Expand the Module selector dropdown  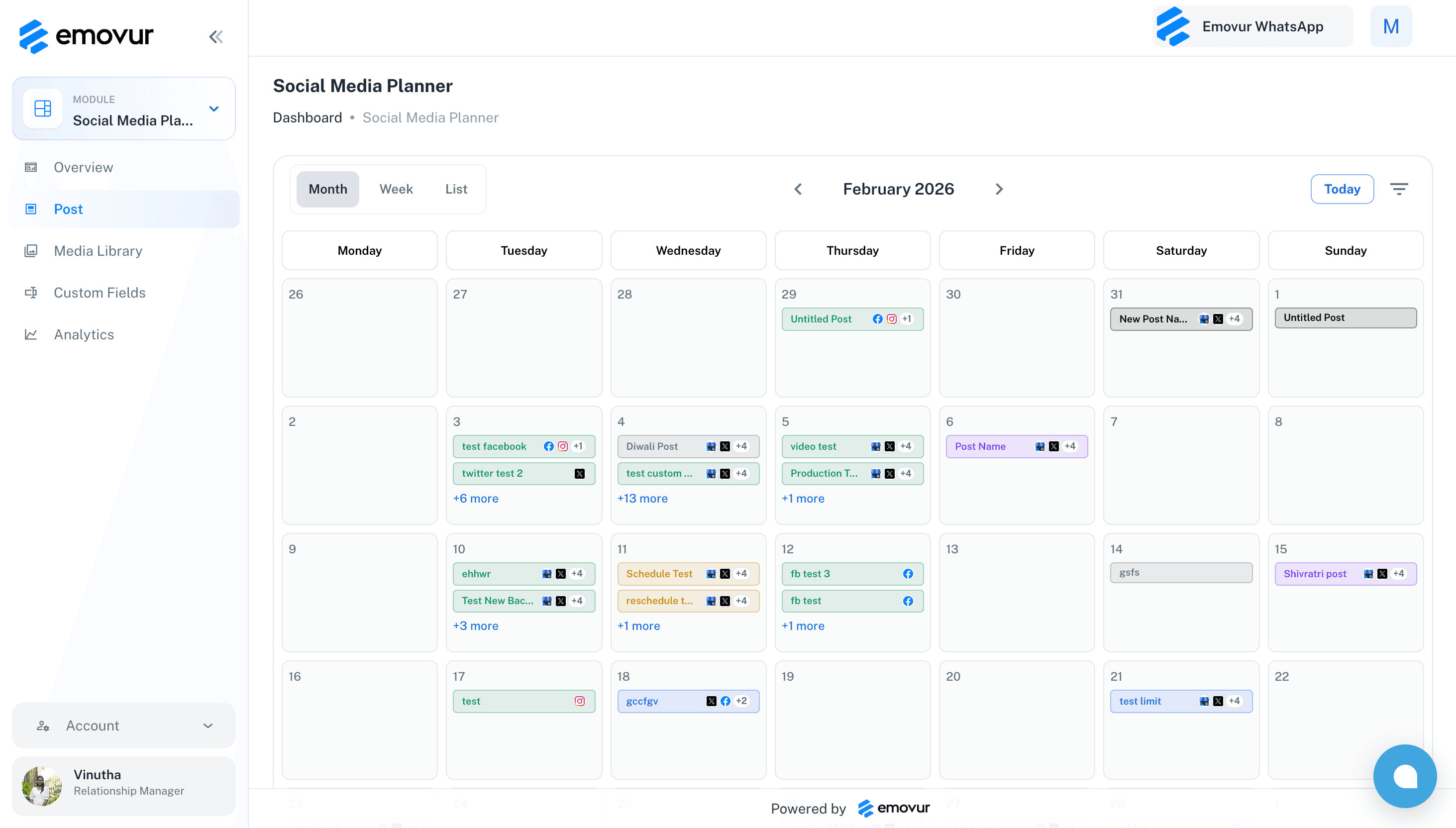tap(214, 108)
